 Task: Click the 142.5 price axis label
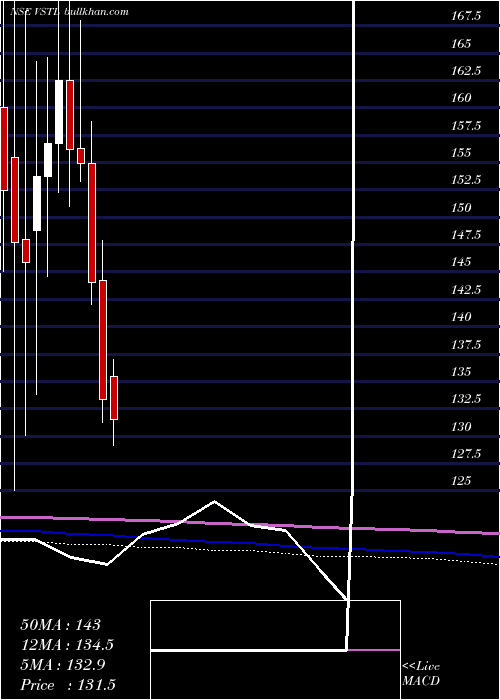coord(466,290)
